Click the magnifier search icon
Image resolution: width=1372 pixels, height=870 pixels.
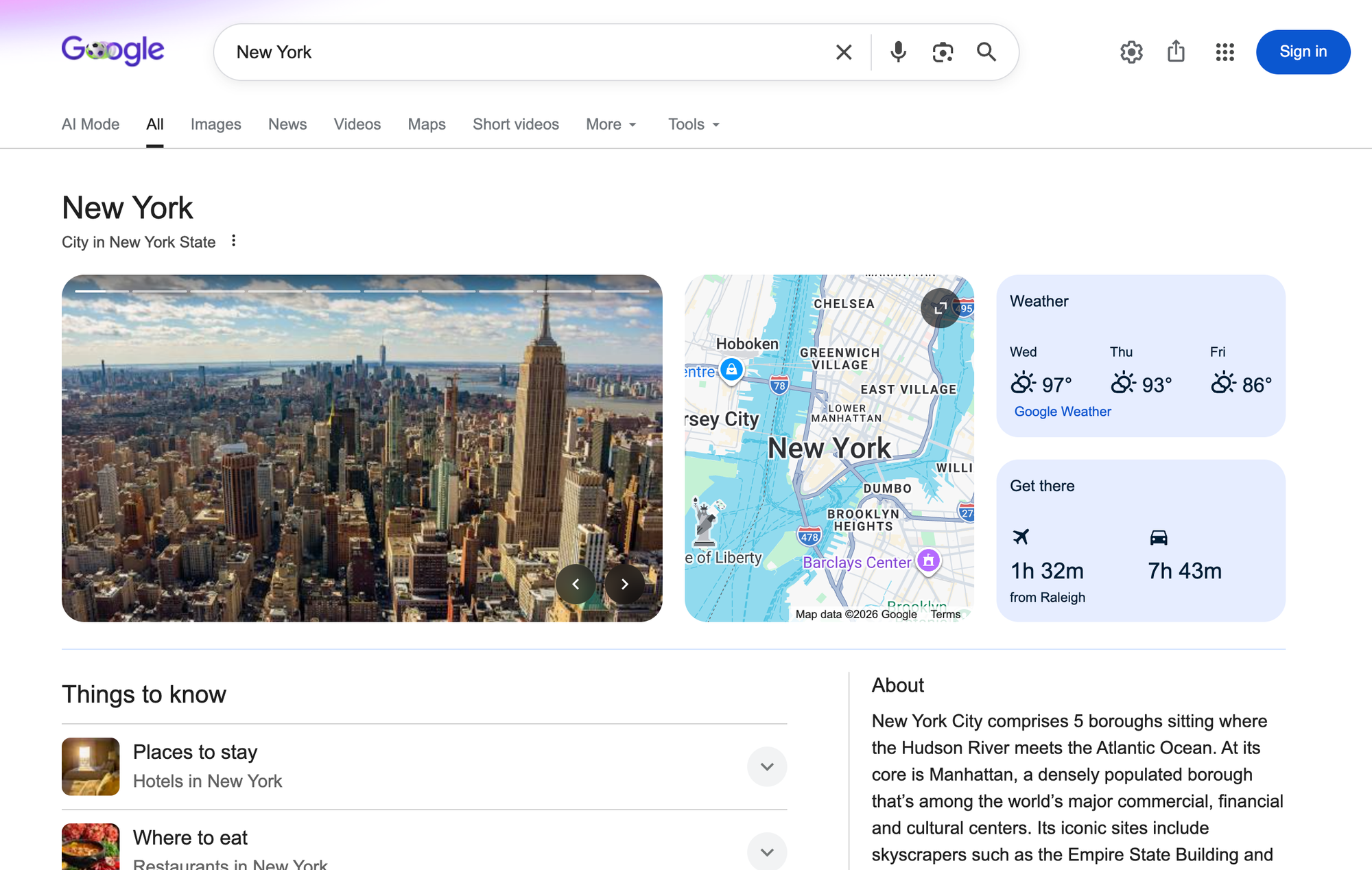tap(986, 52)
